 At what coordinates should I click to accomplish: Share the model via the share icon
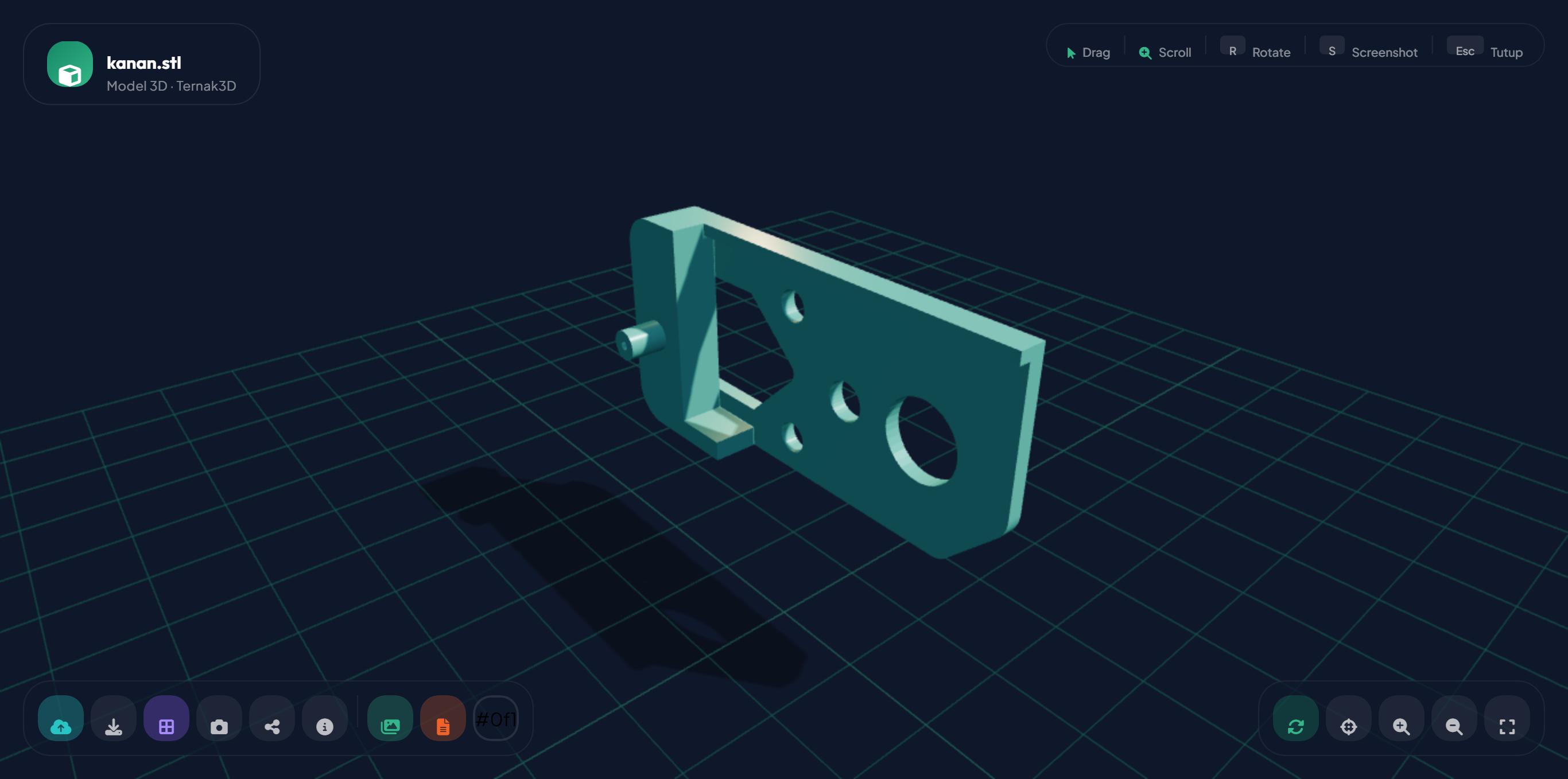pos(272,718)
